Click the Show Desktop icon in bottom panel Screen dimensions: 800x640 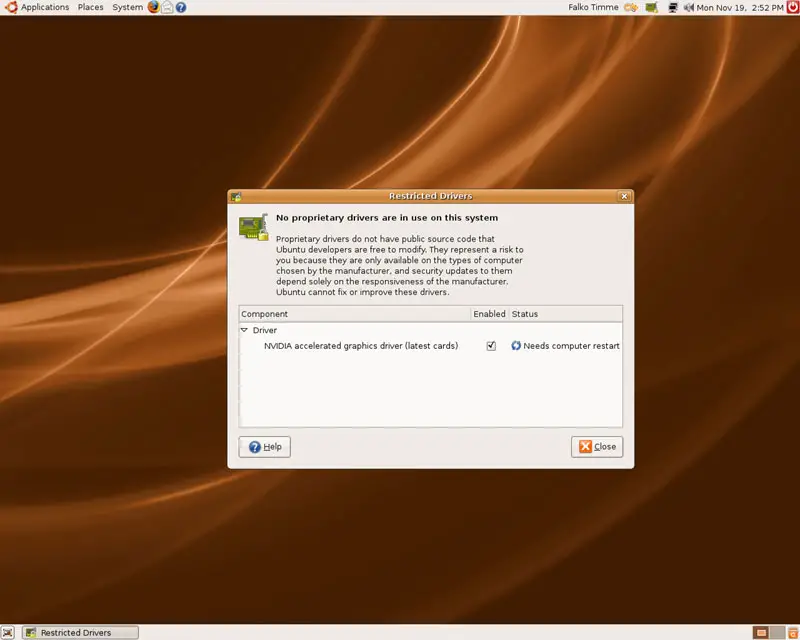coord(8,632)
